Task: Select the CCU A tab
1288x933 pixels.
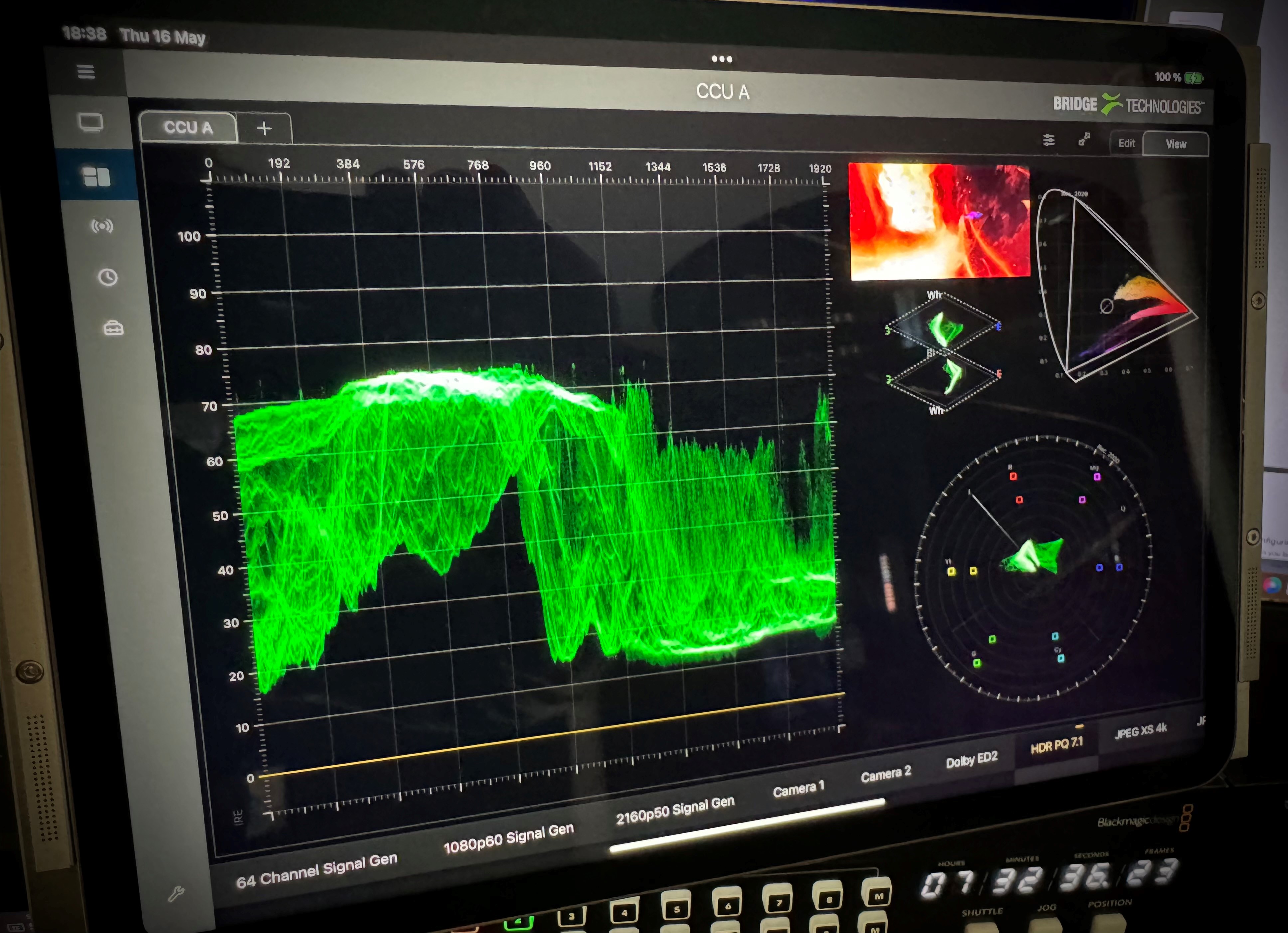Action: point(188,127)
